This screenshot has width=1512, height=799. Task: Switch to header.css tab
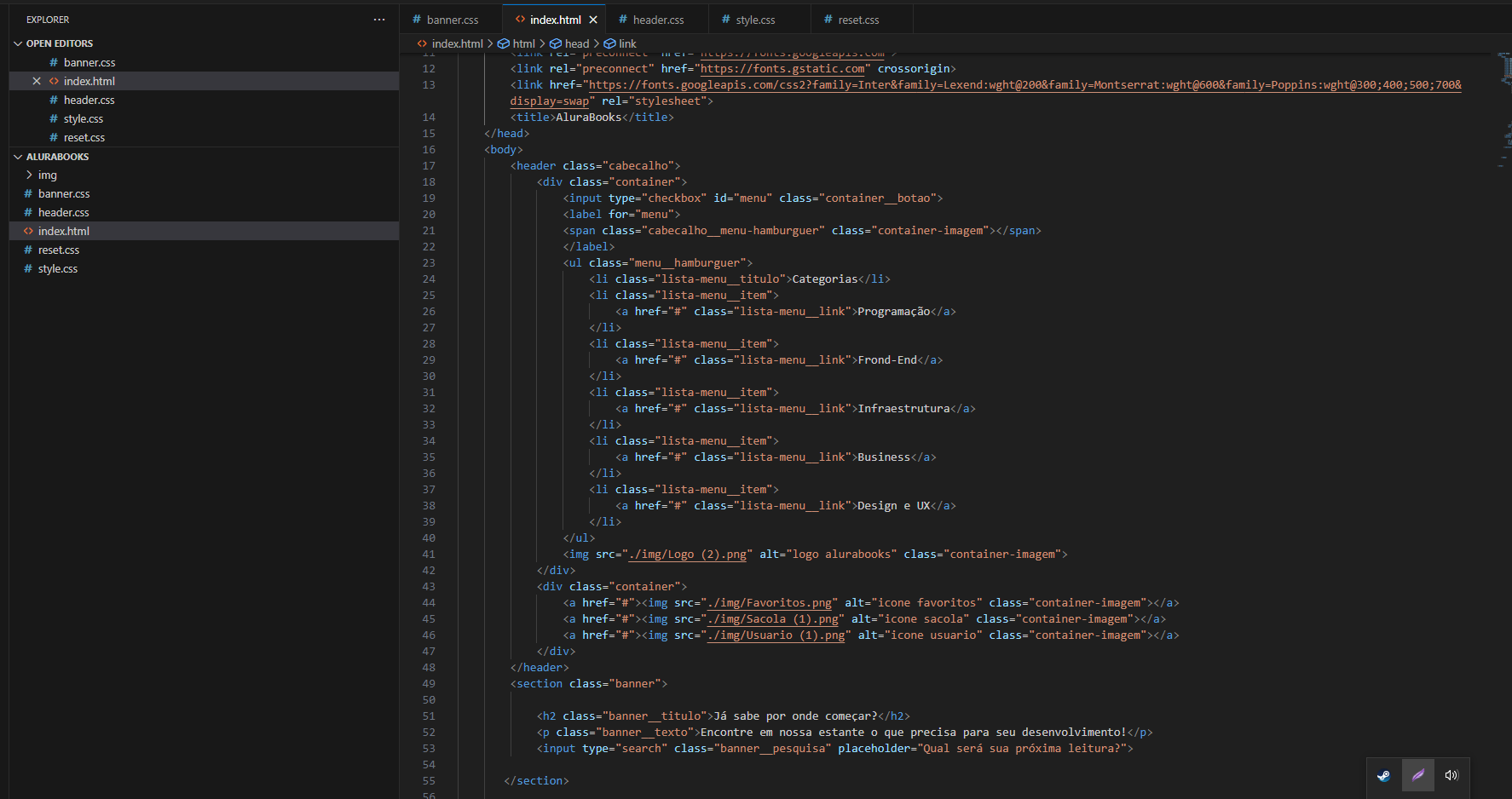658,20
